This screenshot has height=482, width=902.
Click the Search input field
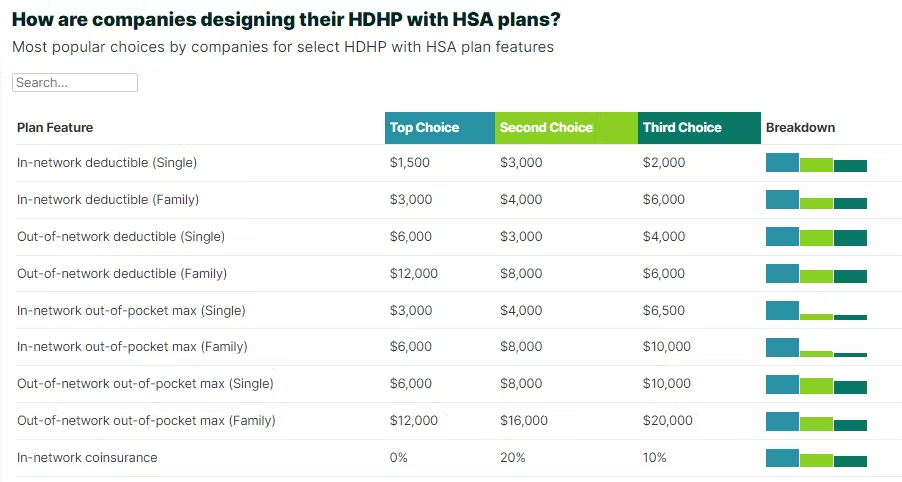click(x=74, y=83)
